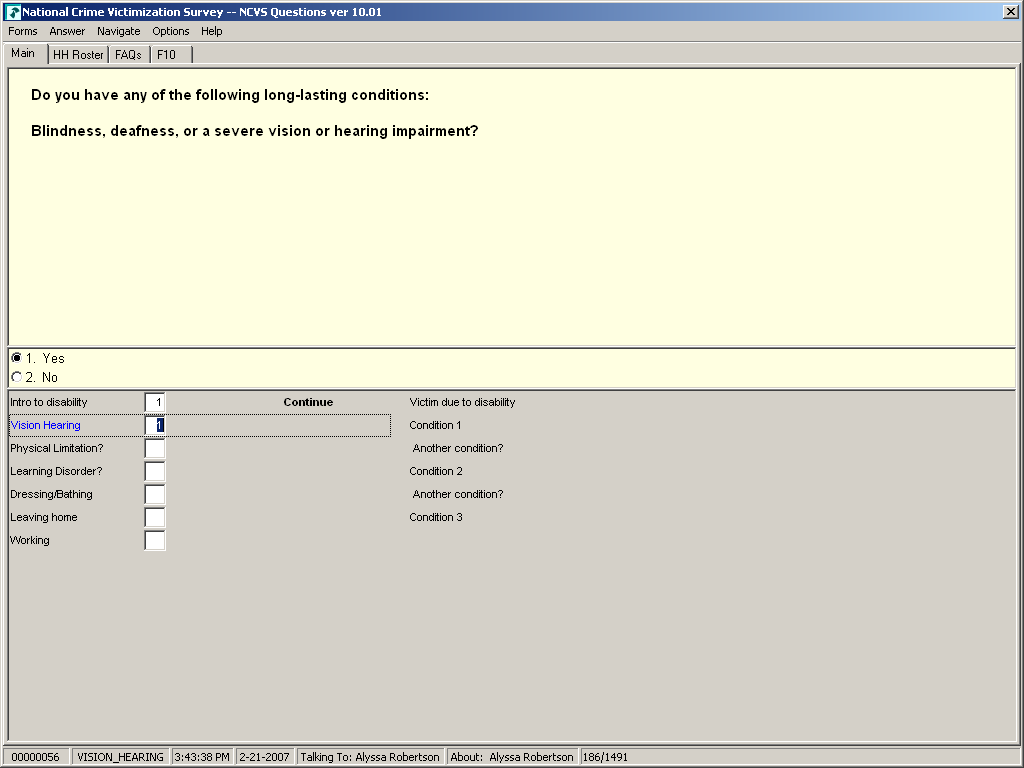This screenshot has height=768, width=1024.
Task: Click the Working answer field
Action: [x=155, y=540]
